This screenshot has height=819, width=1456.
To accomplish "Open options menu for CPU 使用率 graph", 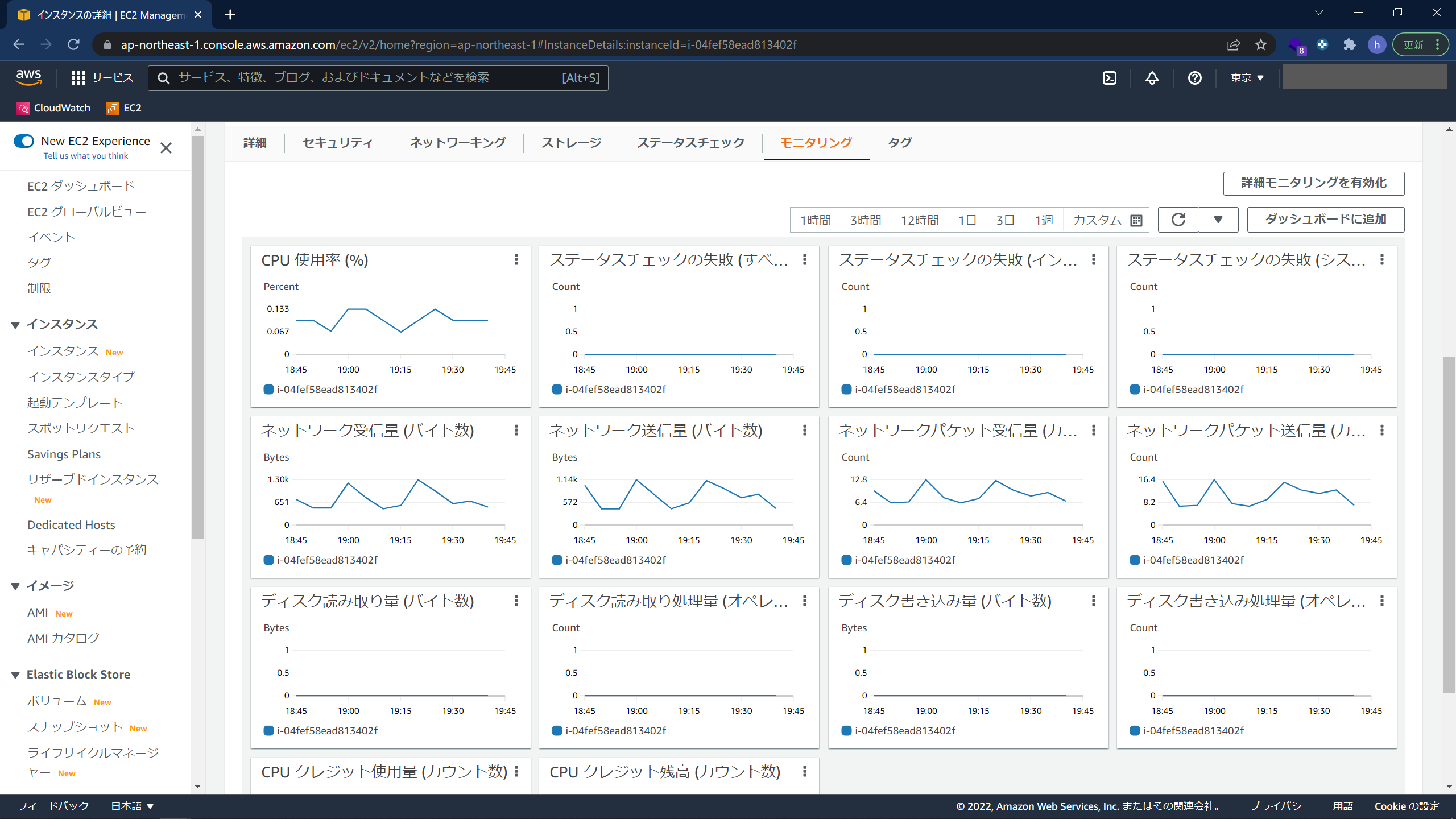I will 516,259.
